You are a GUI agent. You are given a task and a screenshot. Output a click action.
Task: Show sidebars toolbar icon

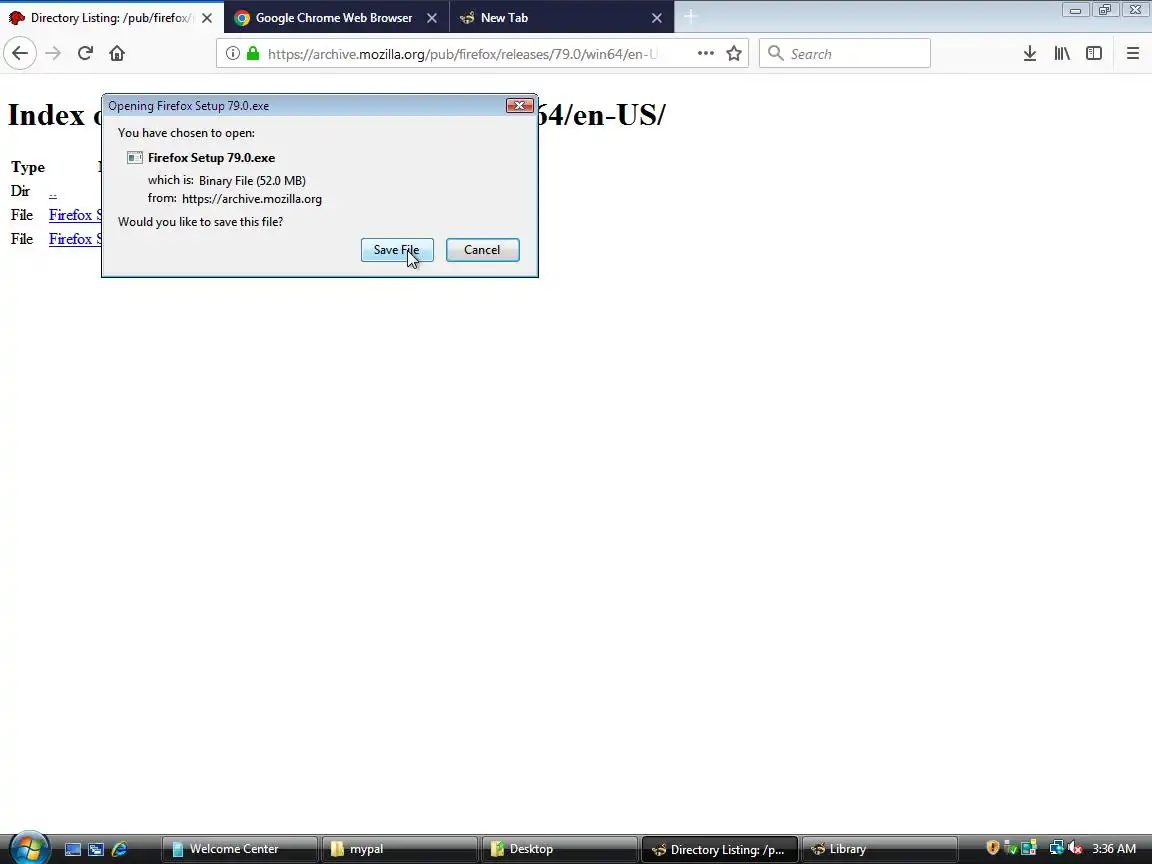click(x=1094, y=53)
